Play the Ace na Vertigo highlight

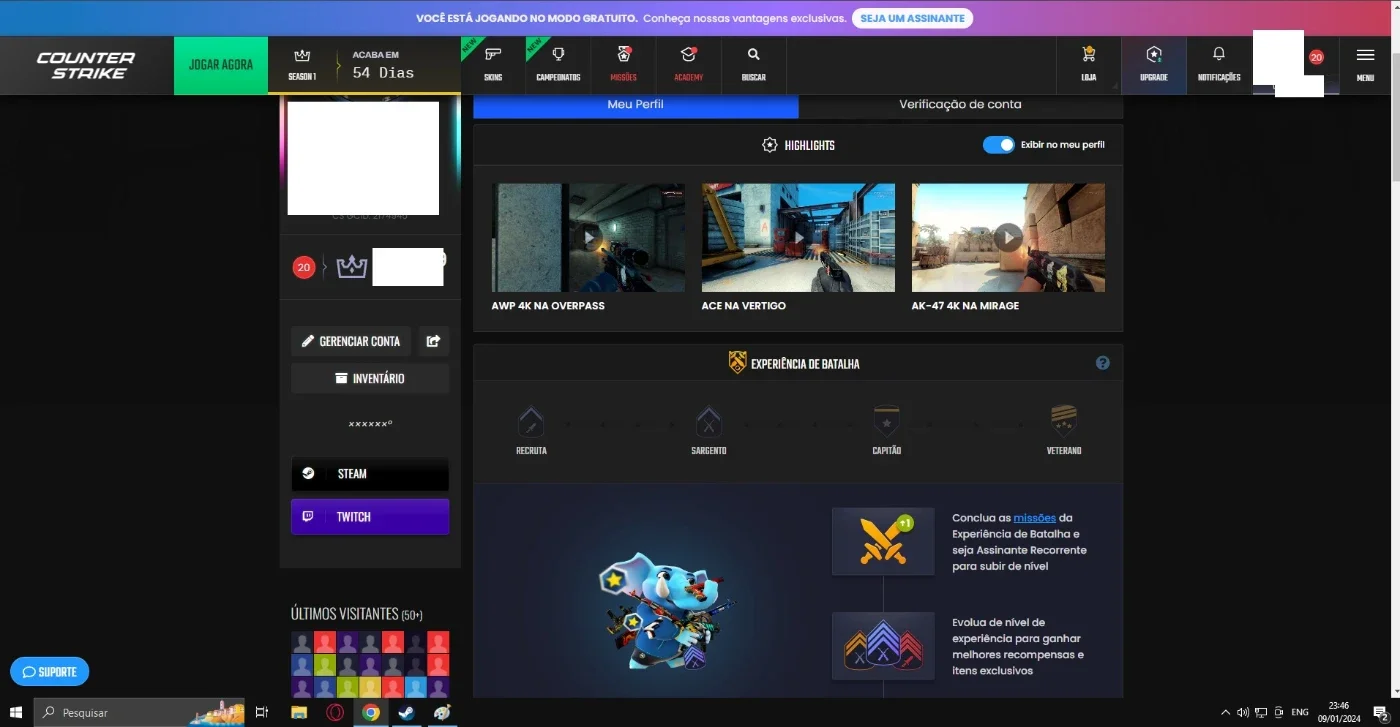[798, 237]
